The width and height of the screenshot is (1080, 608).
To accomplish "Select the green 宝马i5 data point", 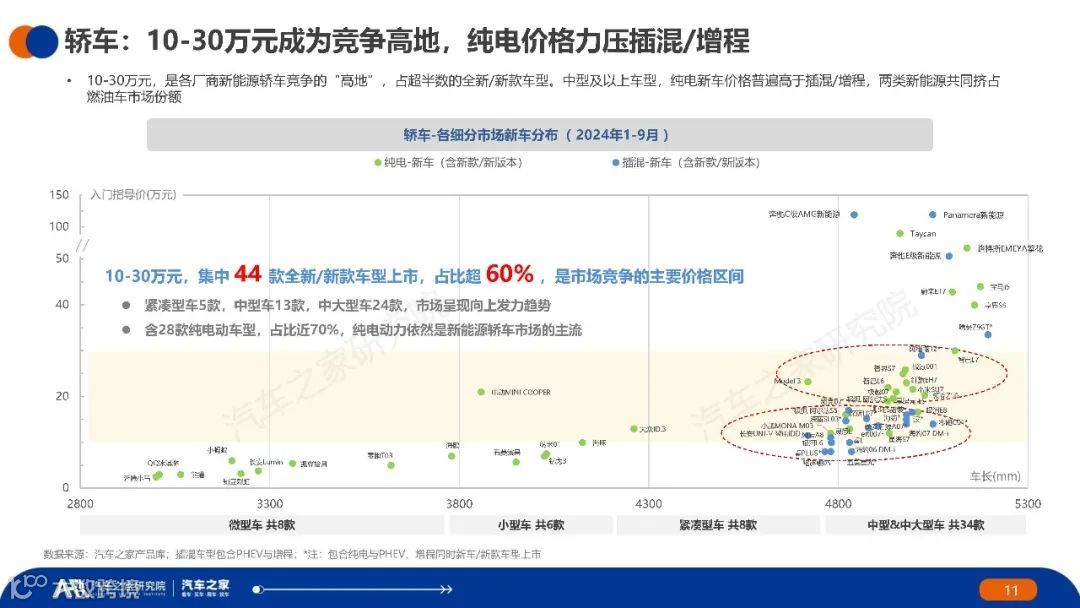I will (x=980, y=286).
